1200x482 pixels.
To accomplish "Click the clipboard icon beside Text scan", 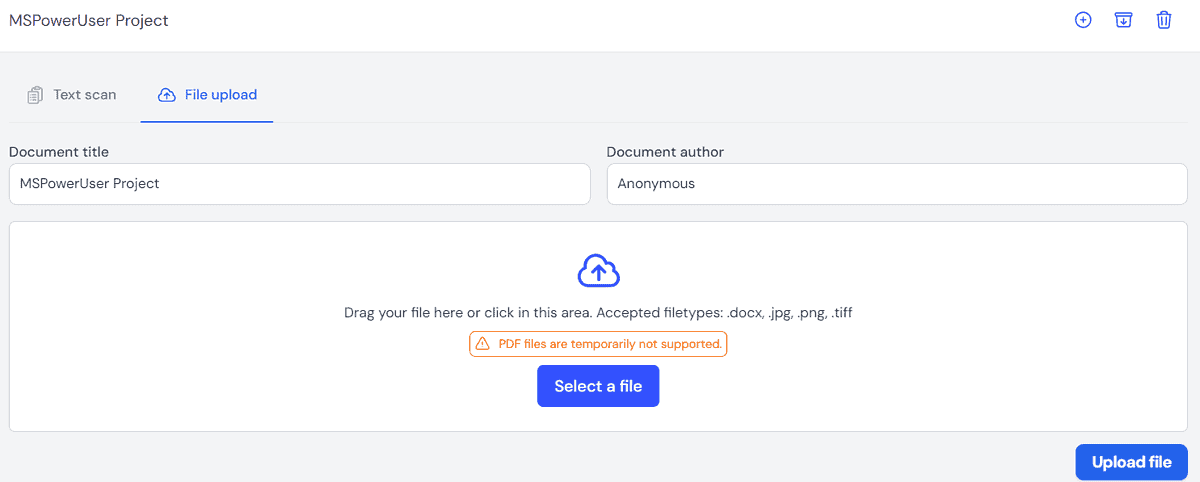I will click(35, 95).
